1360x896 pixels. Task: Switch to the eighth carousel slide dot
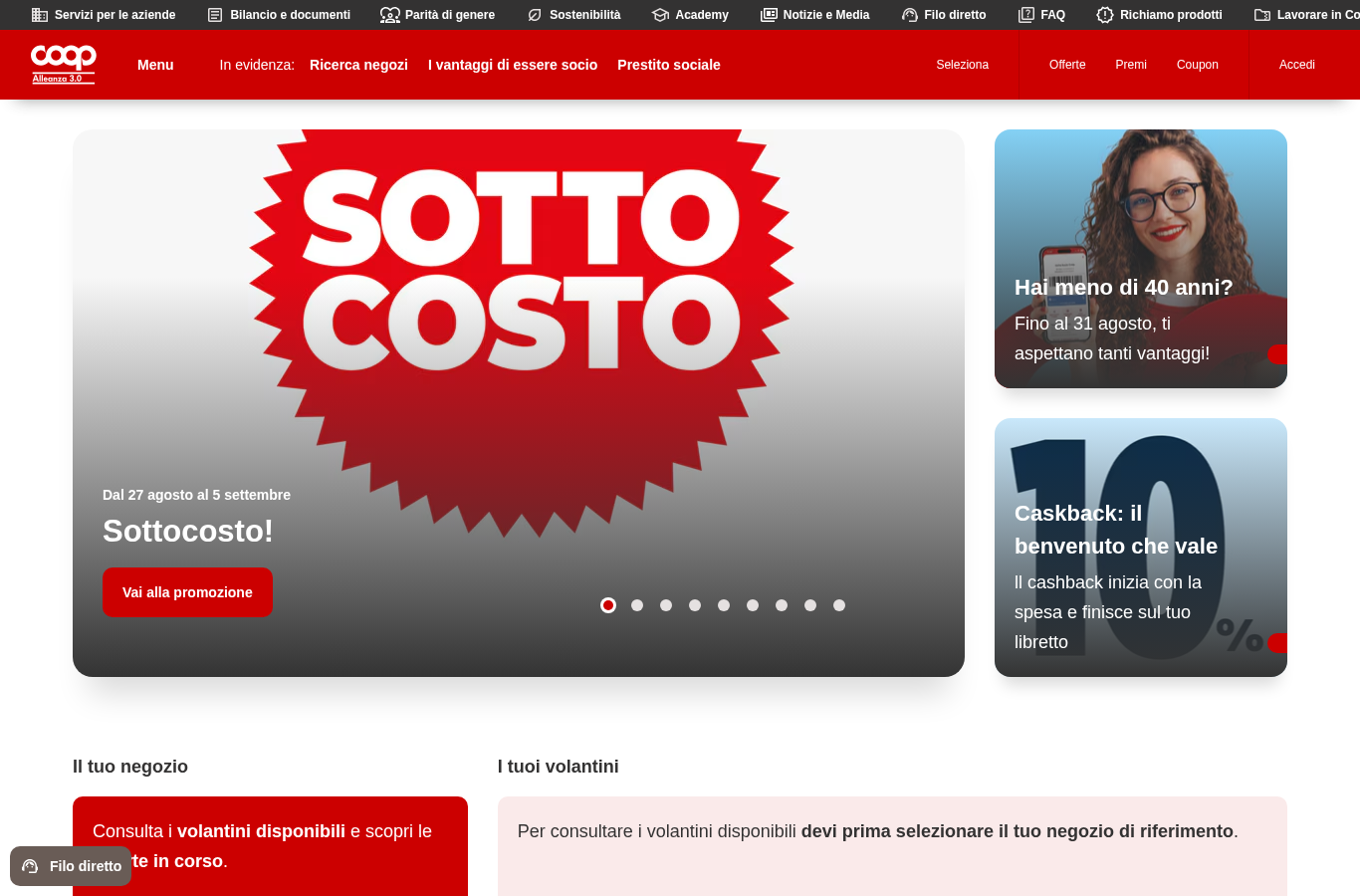810,605
